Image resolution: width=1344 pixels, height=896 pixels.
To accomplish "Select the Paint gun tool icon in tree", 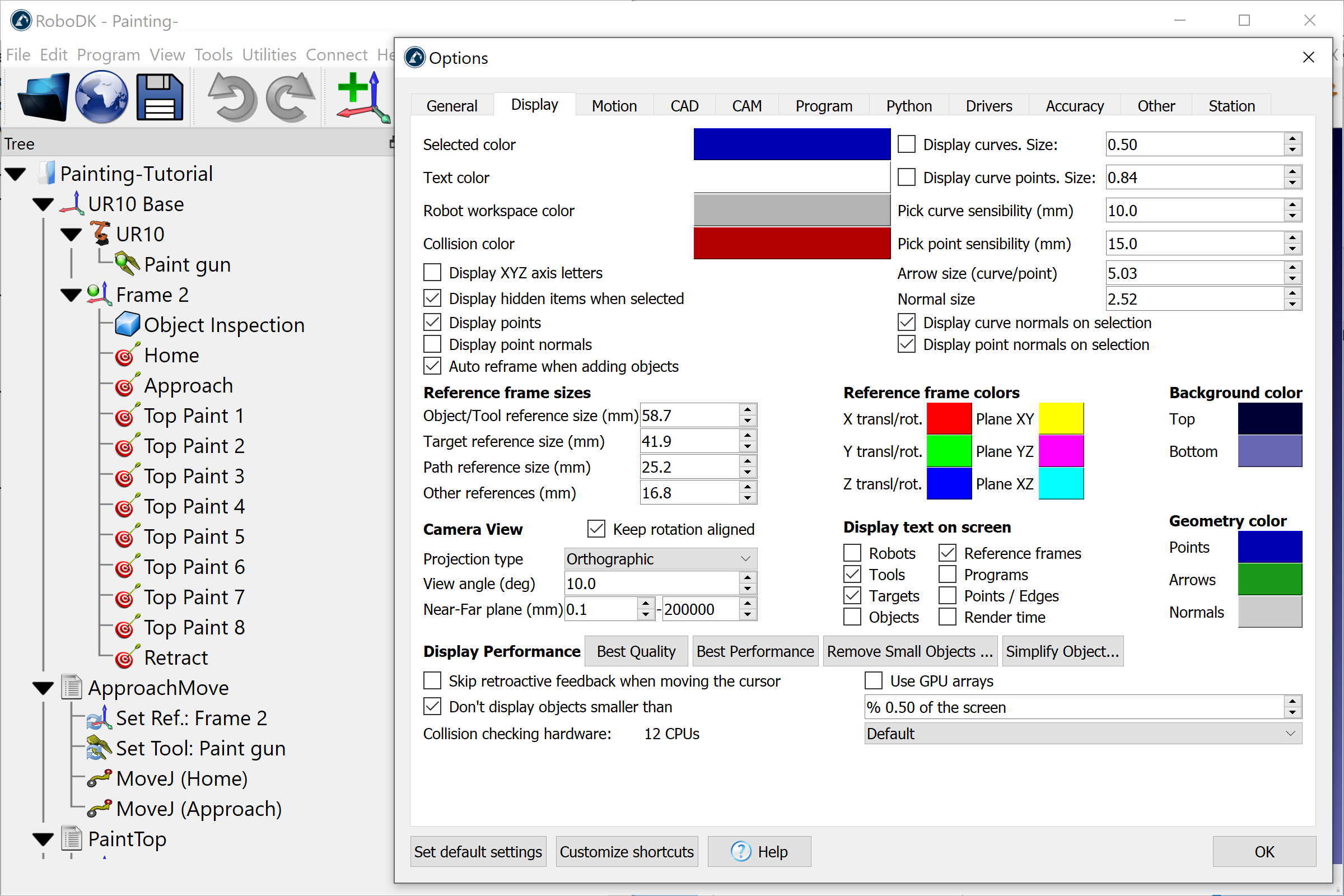I will point(127,264).
